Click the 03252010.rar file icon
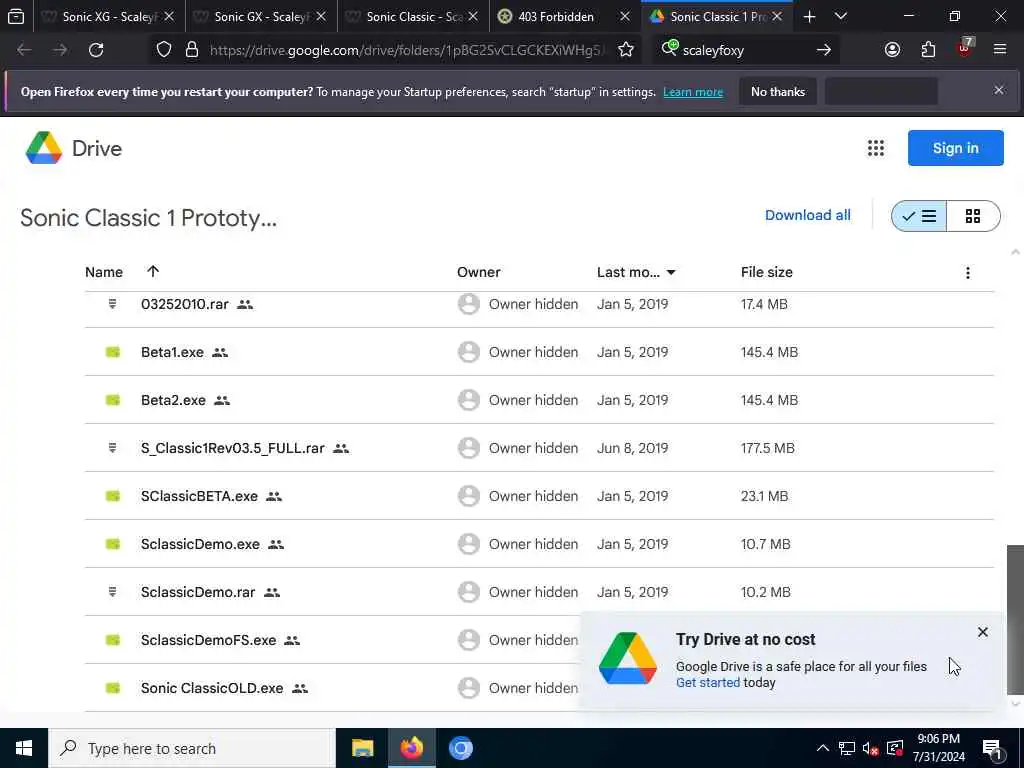Viewport: 1024px width, 768px height. [112, 304]
